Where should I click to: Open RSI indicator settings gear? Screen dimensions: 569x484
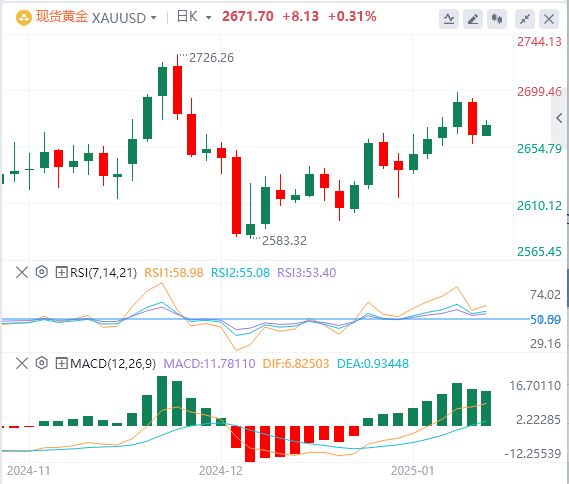click(x=42, y=272)
